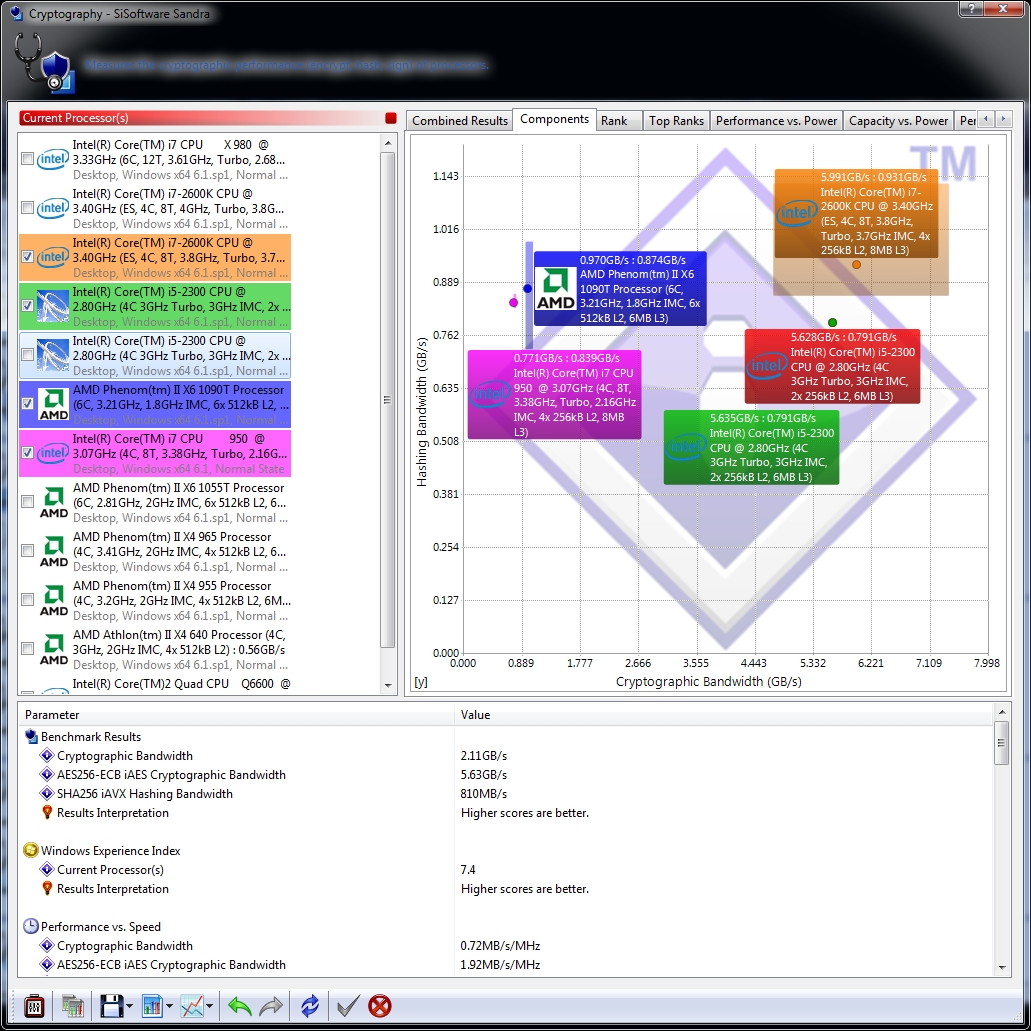Click the Parameter column header

[x=237, y=715]
